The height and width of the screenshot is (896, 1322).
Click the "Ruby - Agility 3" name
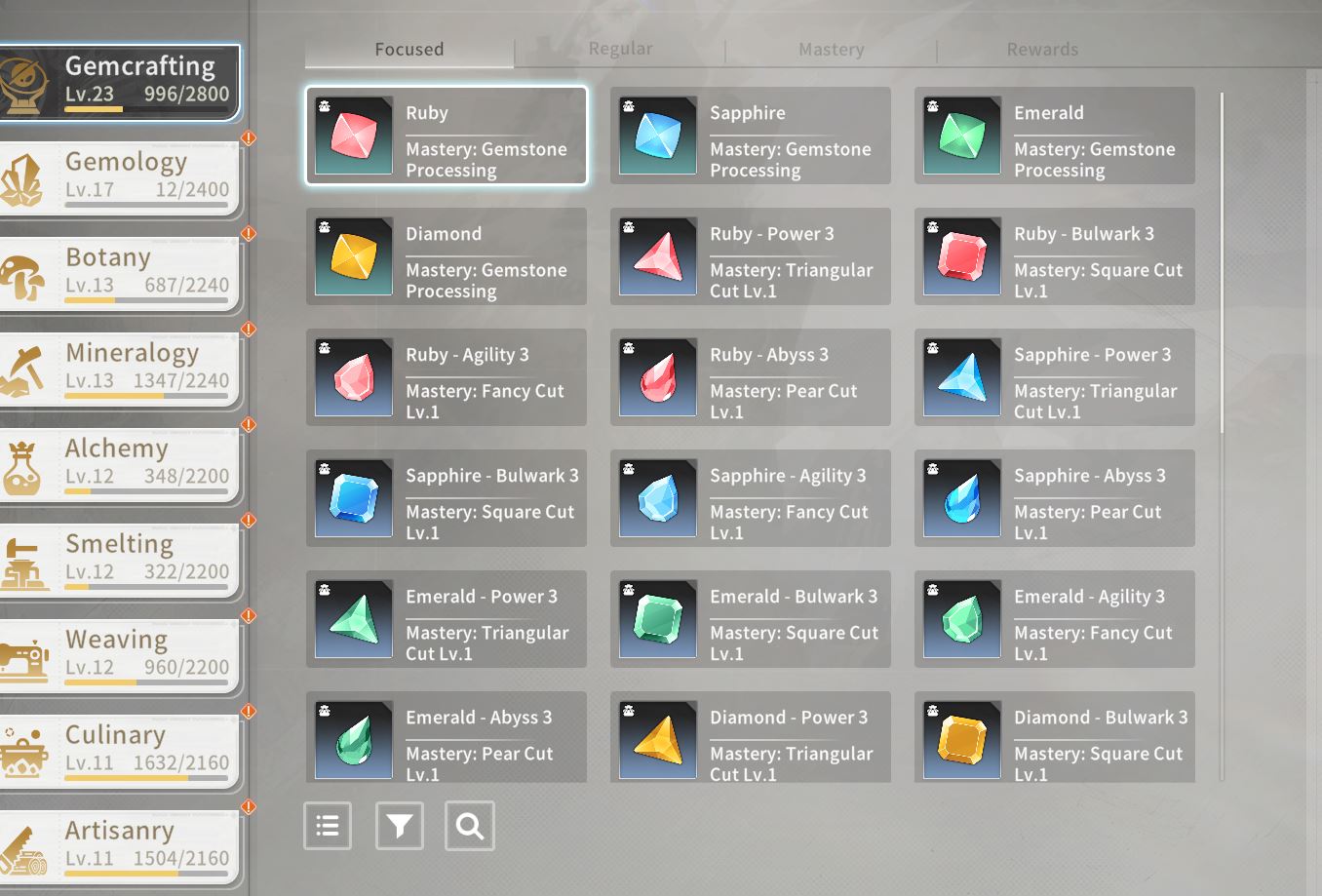[467, 355]
